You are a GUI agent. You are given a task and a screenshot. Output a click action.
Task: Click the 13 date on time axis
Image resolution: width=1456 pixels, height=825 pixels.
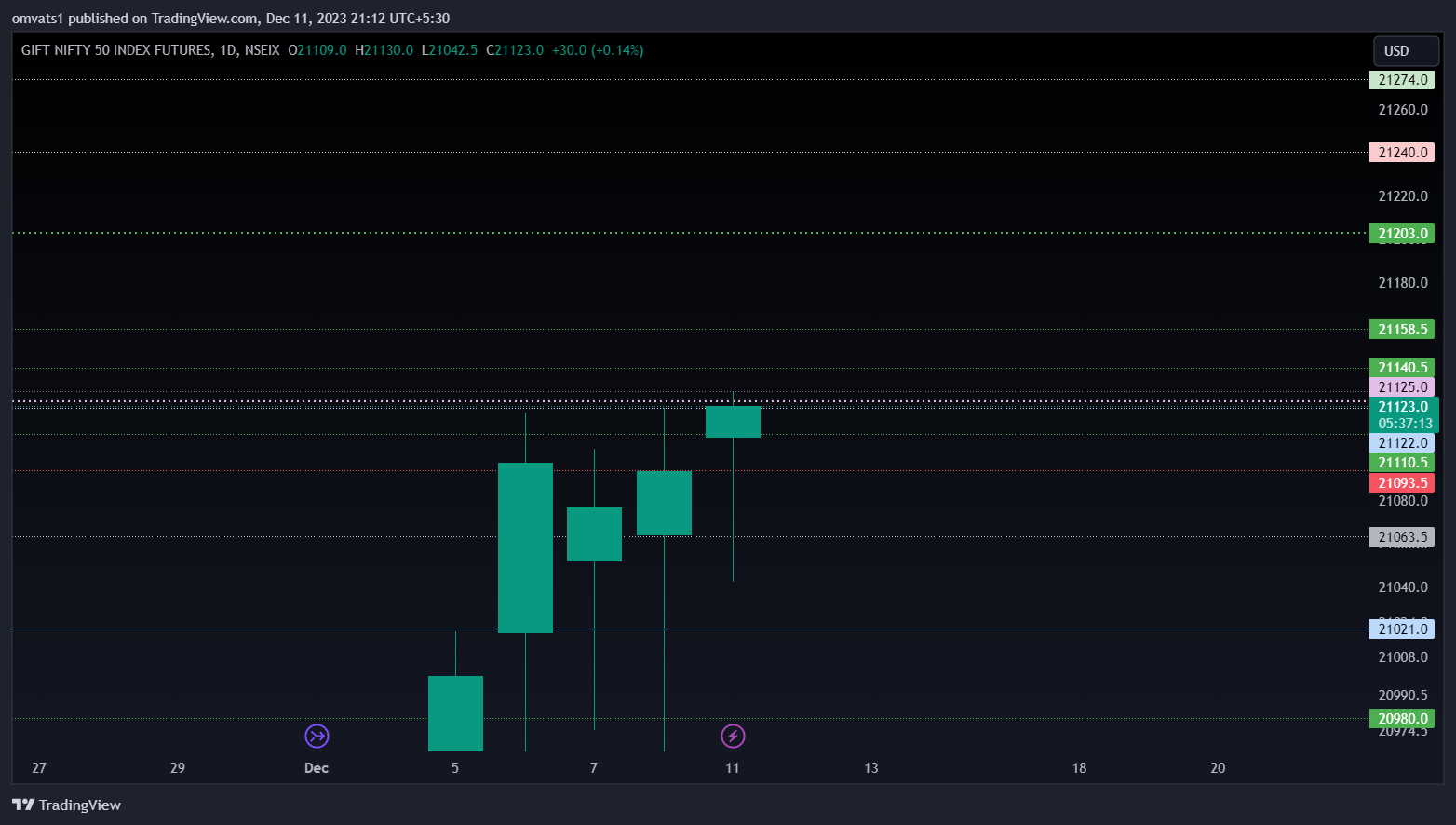[x=871, y=768]
